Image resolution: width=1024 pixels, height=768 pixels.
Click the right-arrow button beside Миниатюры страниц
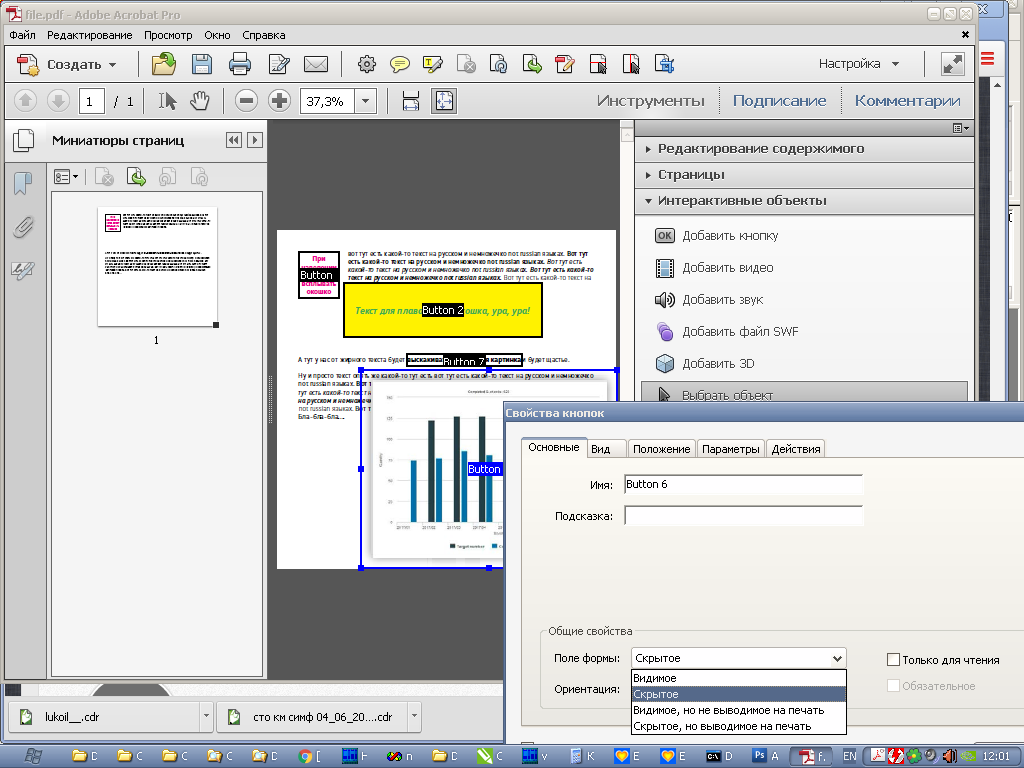coord(255,140)
